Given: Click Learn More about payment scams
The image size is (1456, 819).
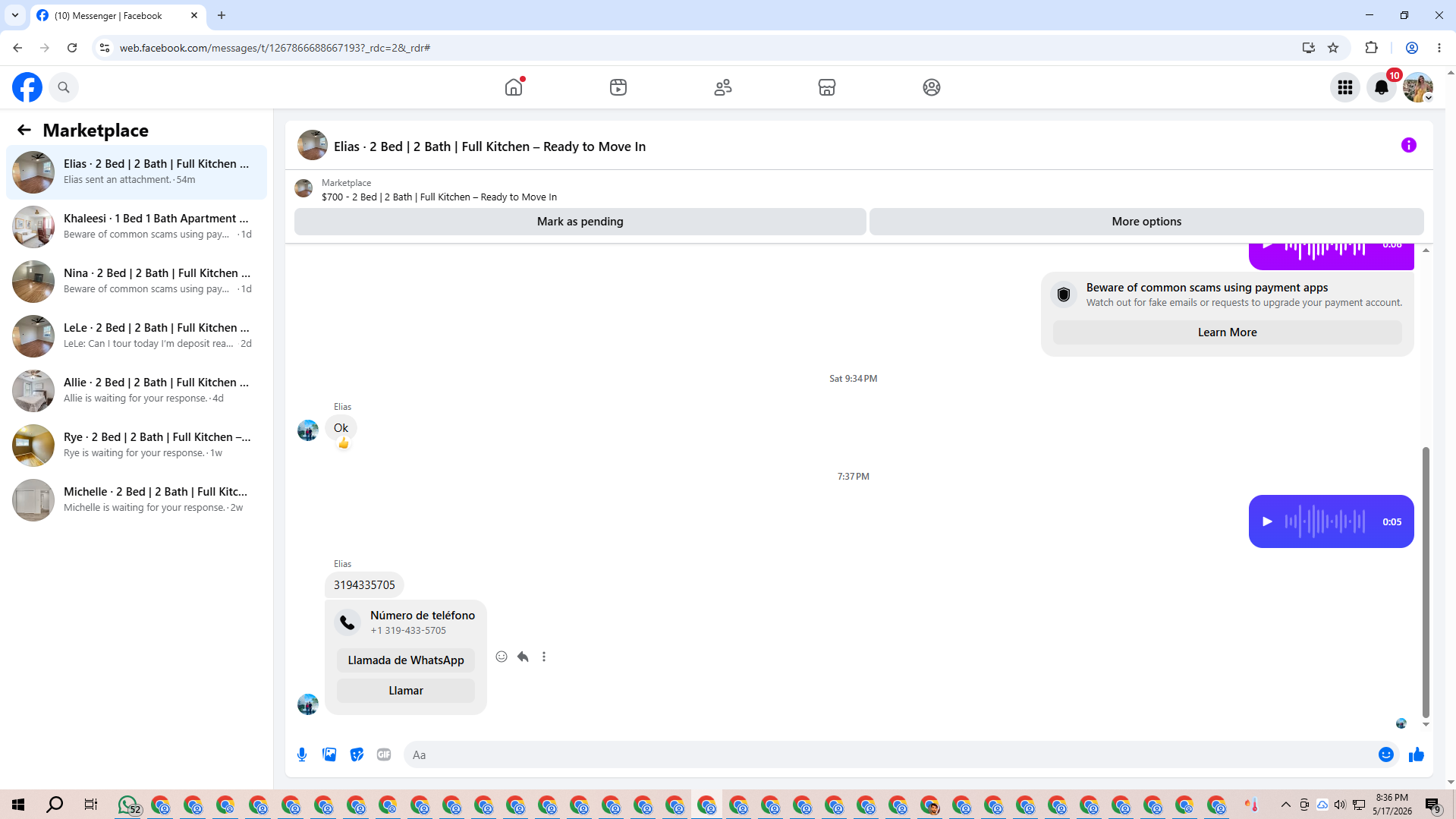Looking at the screenshot, I should click(x=1227, y=332).
